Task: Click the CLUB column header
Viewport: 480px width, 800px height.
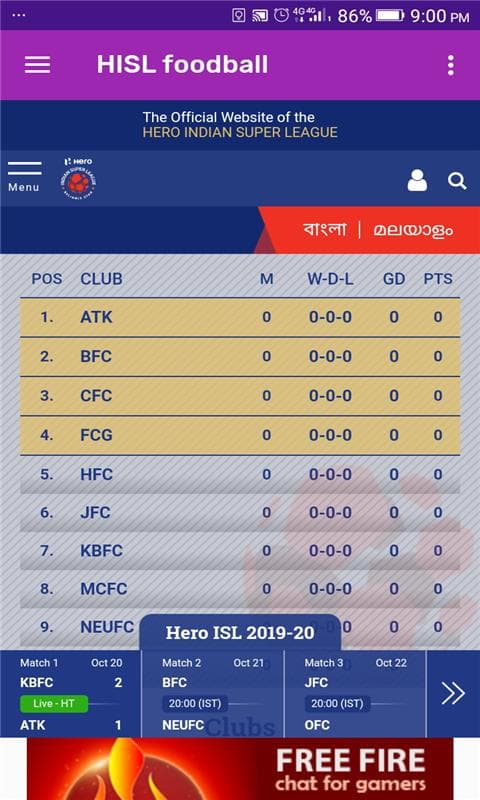Action: click(101, 279)
